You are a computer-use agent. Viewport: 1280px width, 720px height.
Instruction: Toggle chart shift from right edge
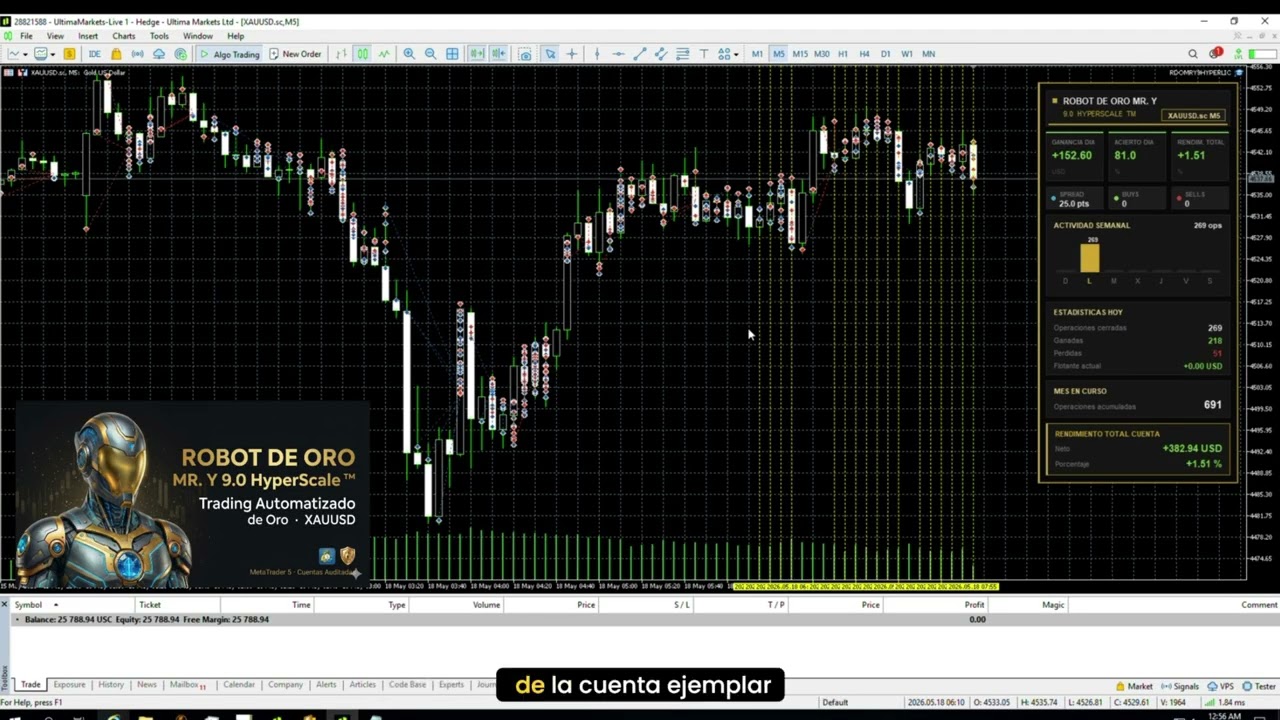(x=498, y=54)
